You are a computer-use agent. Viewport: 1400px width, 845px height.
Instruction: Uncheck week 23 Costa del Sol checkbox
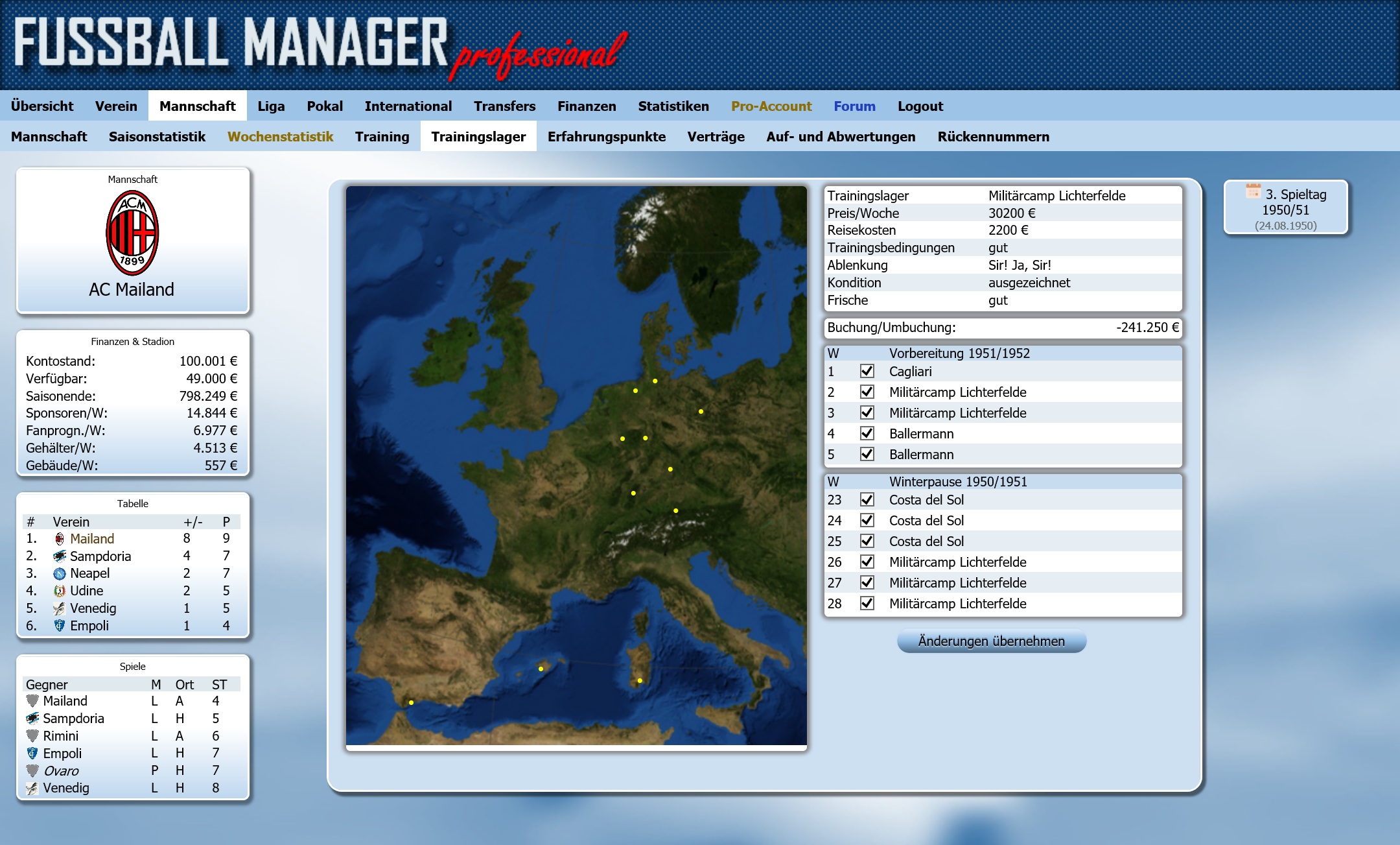(x=867, y=499)
